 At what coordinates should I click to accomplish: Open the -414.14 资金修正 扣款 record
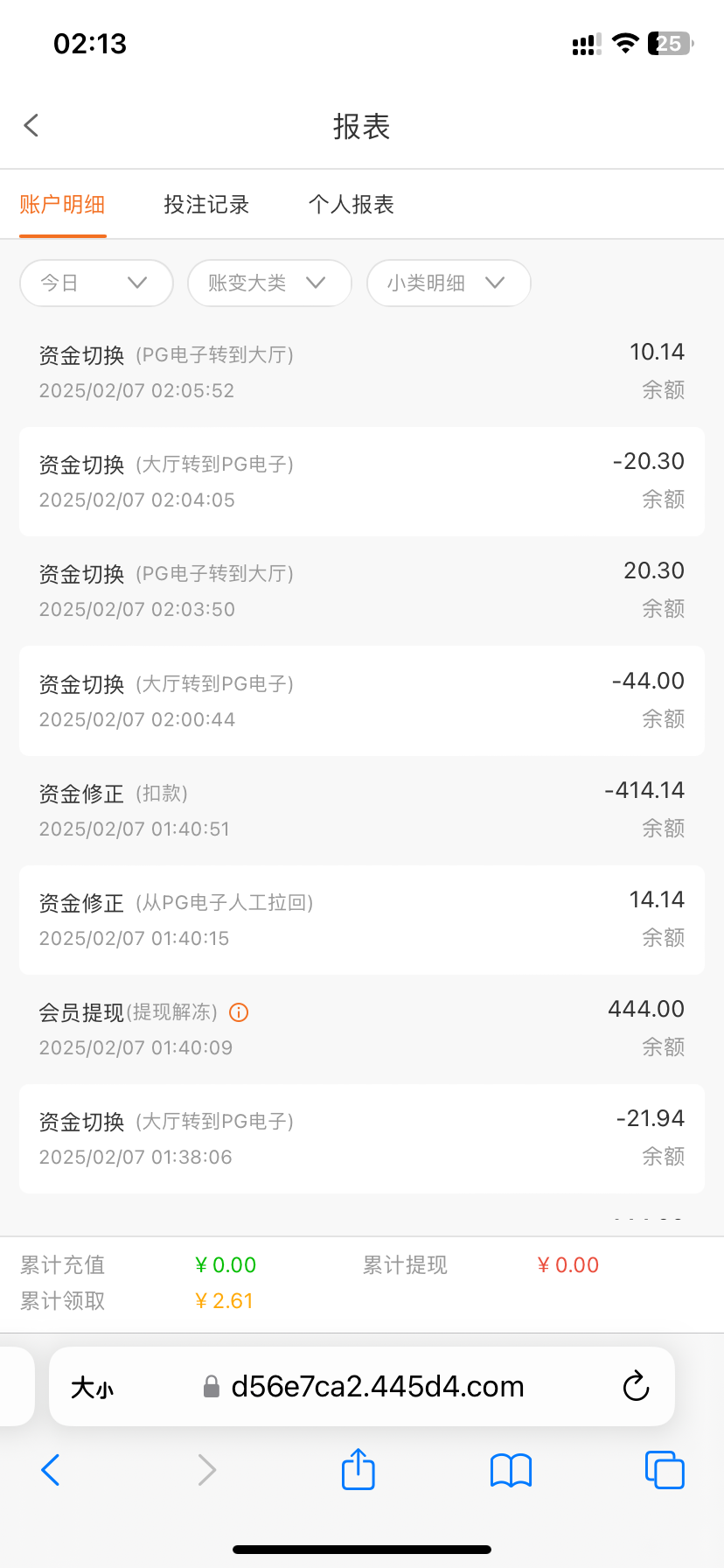click(x=362, y=810)
